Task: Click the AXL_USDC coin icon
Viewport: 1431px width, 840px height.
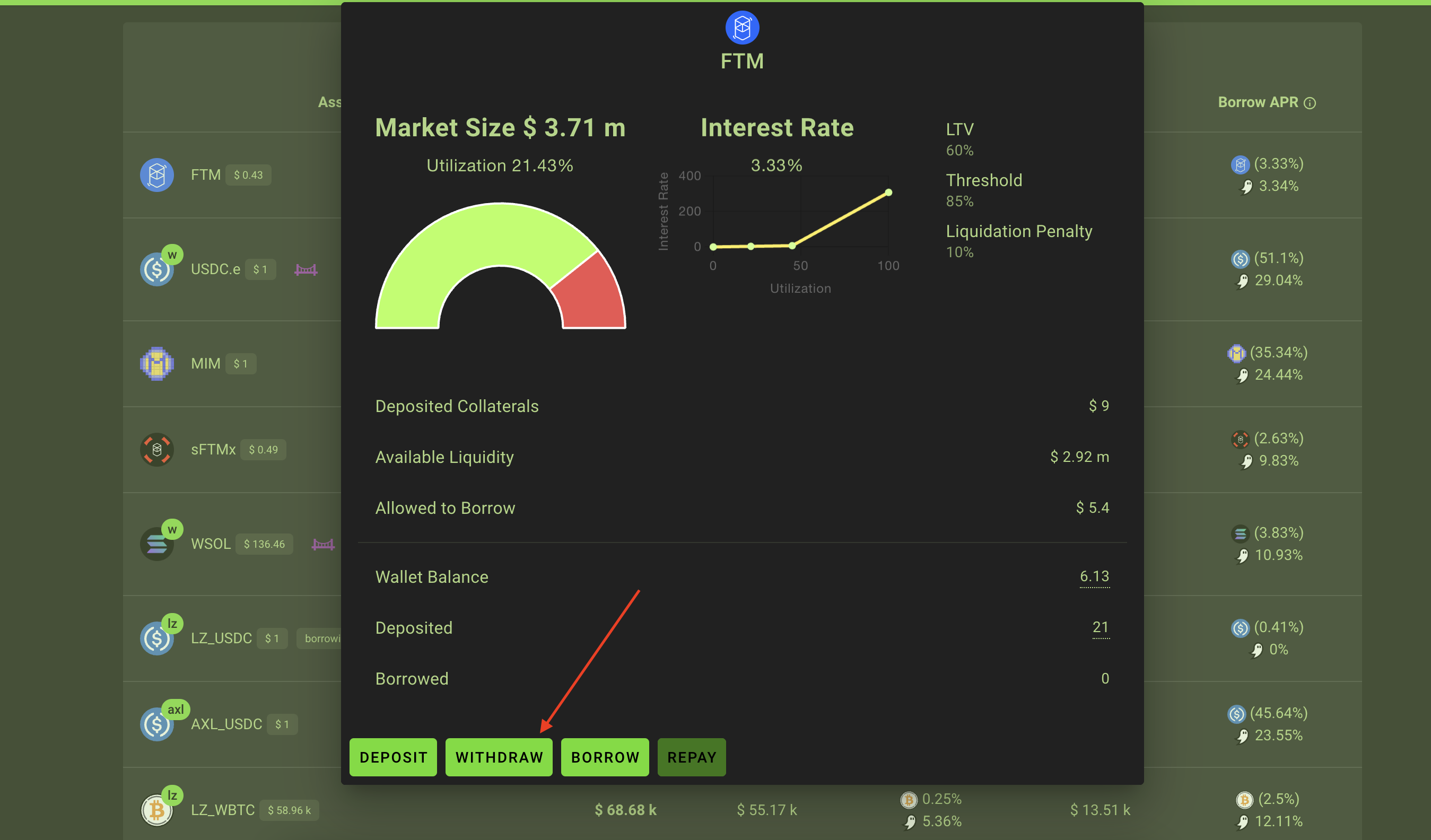Action: click(x=156, y=724)
